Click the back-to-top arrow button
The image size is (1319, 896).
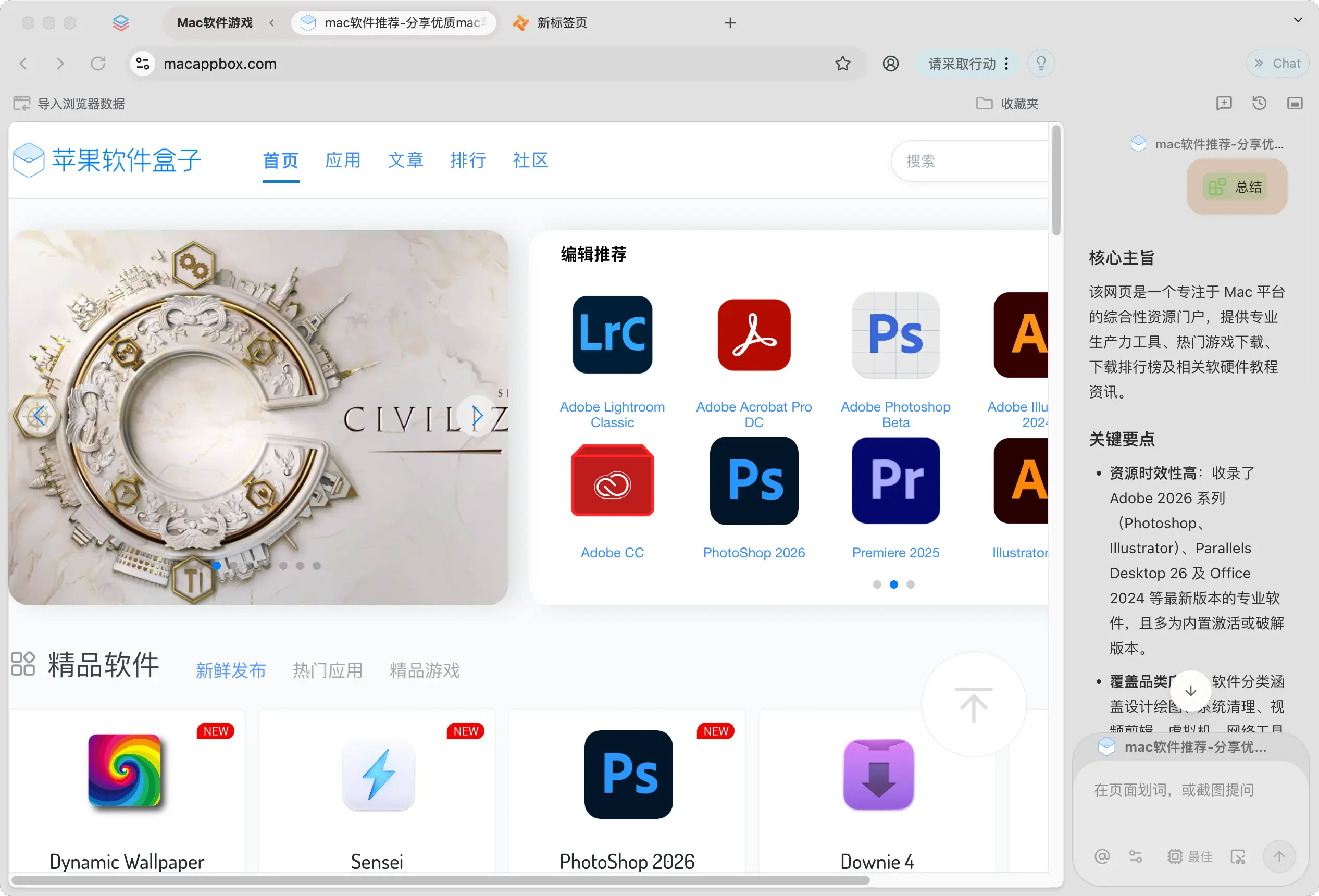tap(973, 704)
